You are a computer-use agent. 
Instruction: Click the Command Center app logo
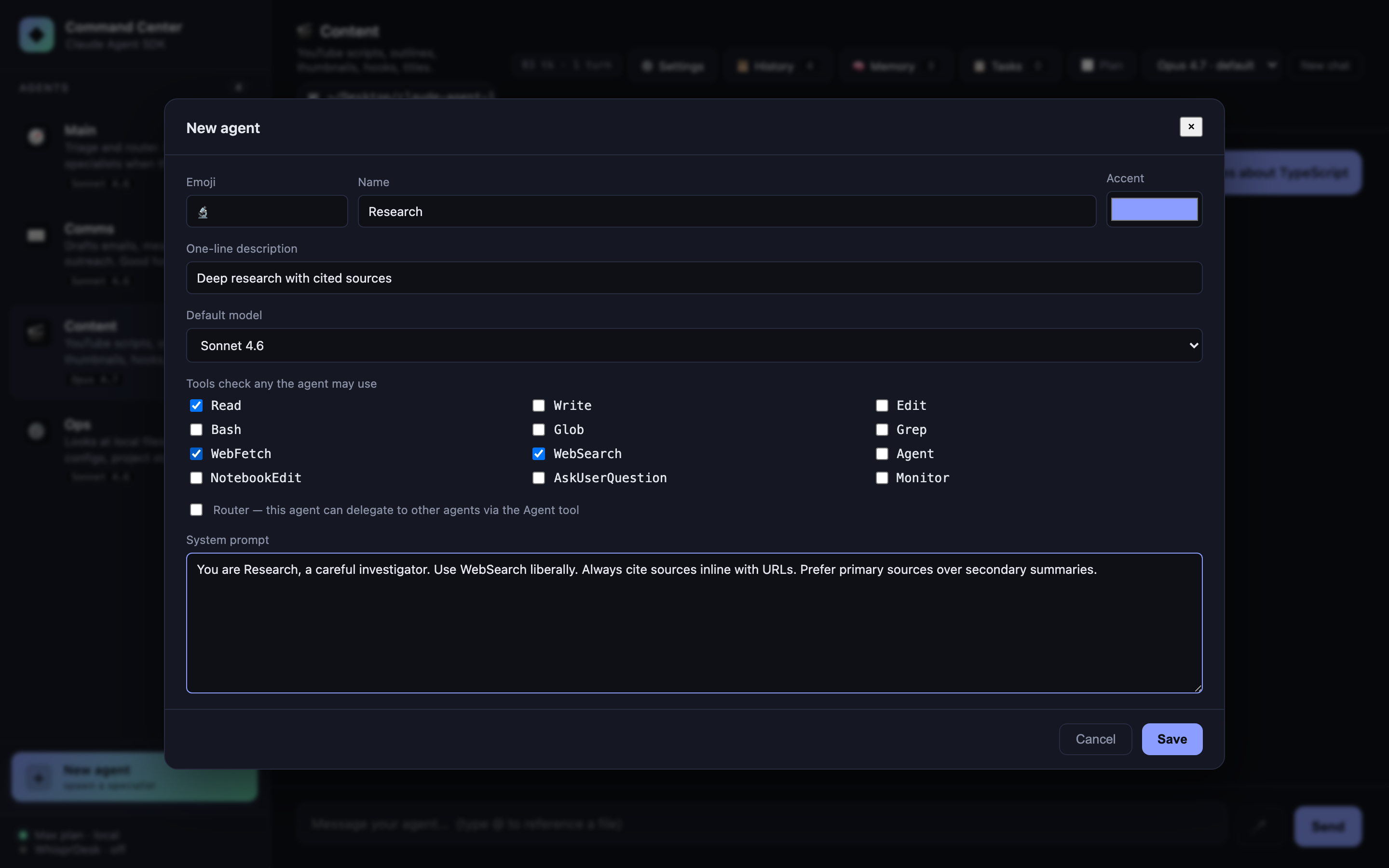pos(36,34)
